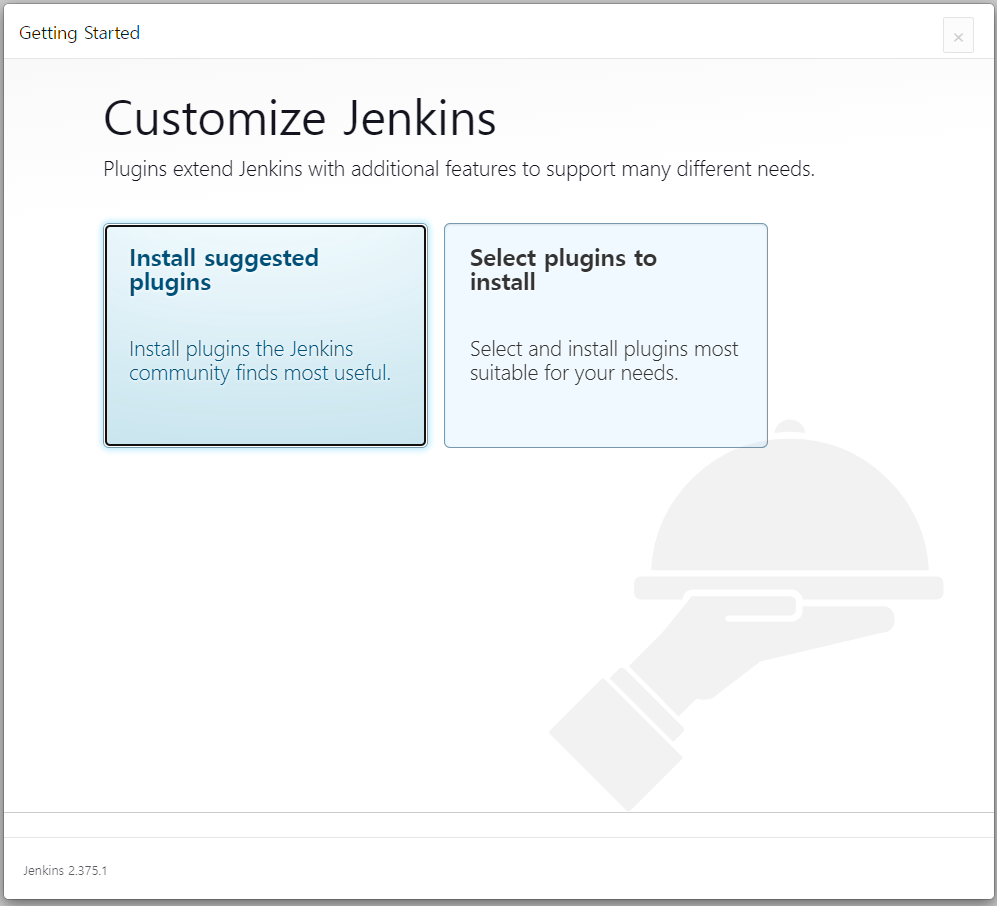Click 'Install plugins the Jenkins community finds most useful' text
The height and width of the screenshot is (906, 997).
259,360
